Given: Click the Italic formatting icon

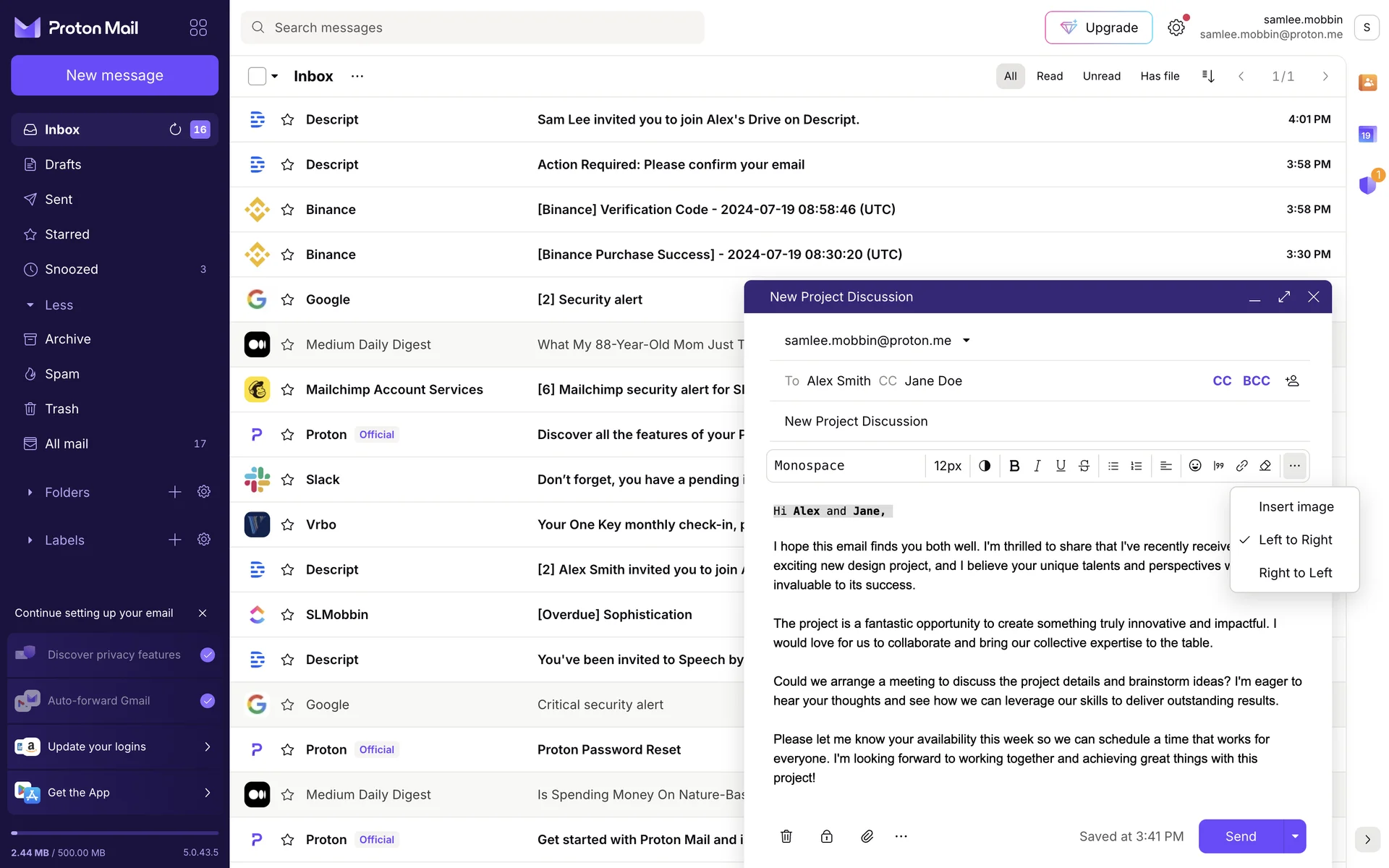Looking at the screenshot, I should coord(1037,466).
